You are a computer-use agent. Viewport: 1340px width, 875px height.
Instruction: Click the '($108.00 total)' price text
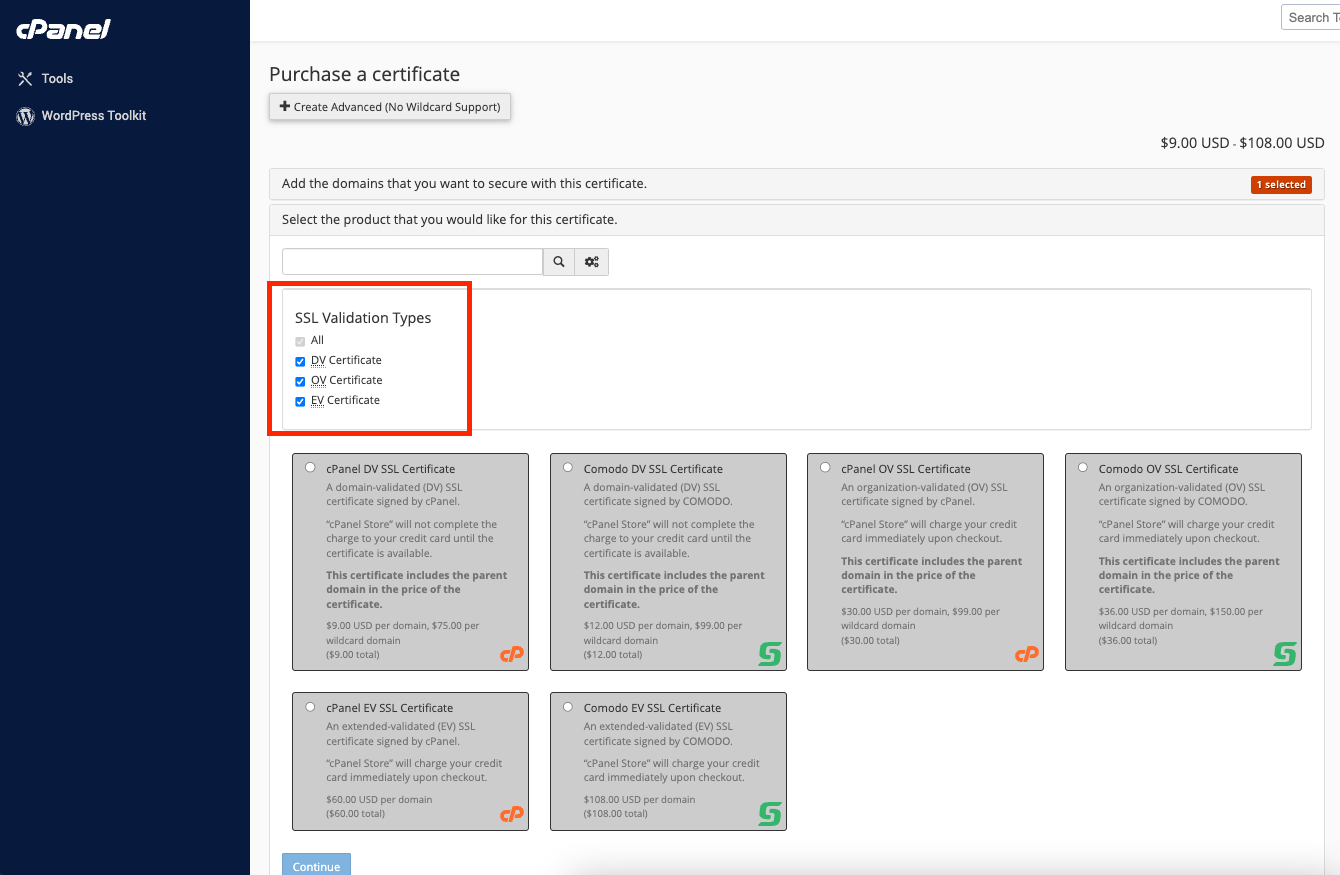pos(615,814)
